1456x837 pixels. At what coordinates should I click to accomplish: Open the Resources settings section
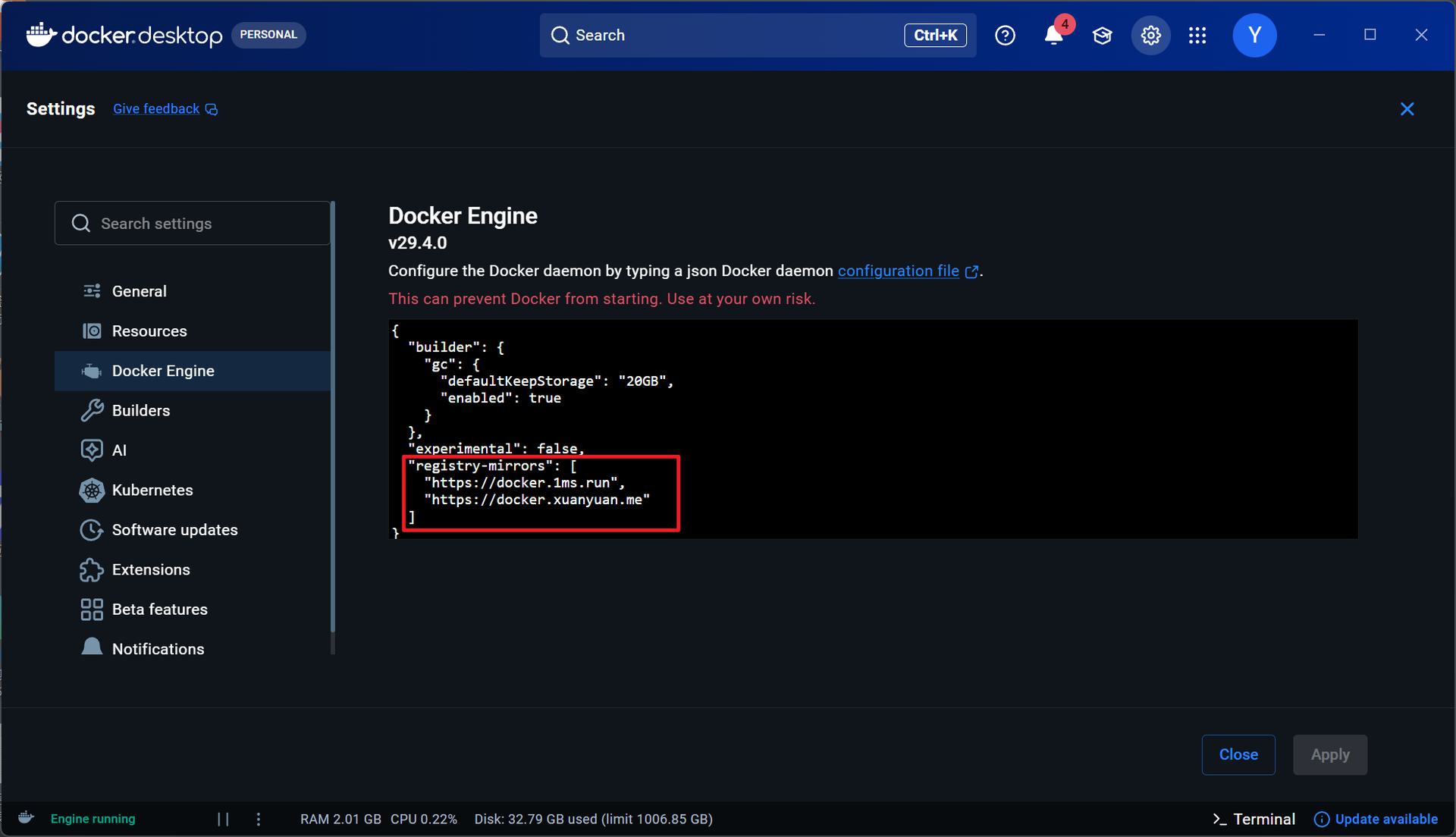click(x=193, y=331)
